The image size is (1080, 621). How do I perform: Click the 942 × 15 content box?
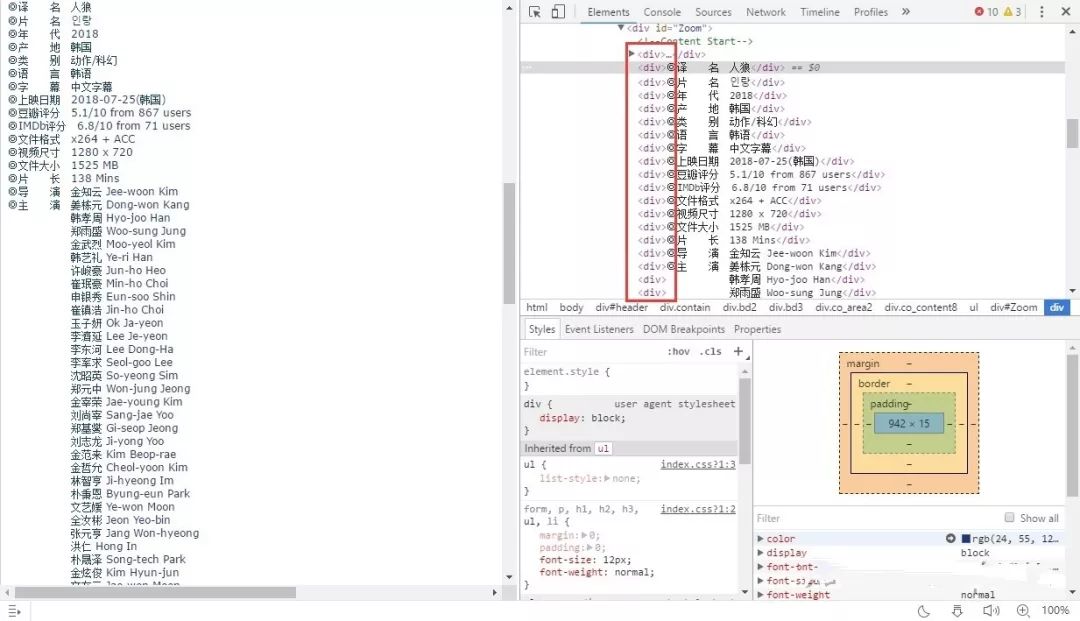pyautogui.click(x=908, y=423)
